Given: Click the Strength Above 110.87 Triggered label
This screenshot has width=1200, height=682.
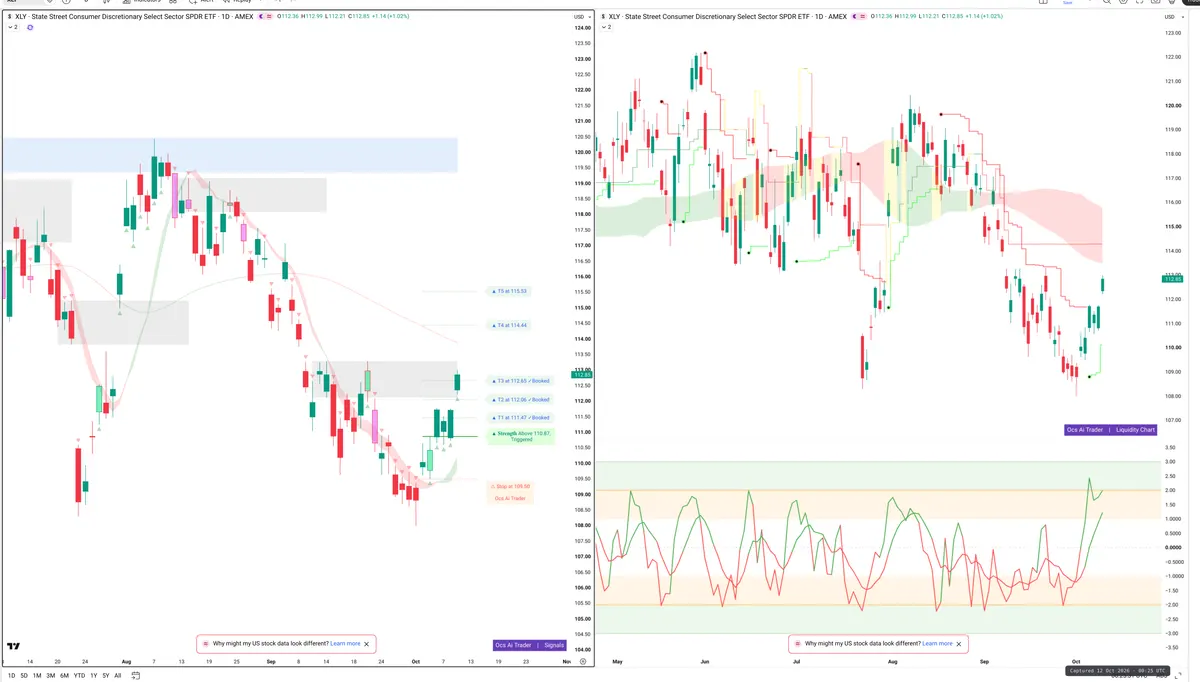Looking at the screenshot, I should [x=520, y=436].
